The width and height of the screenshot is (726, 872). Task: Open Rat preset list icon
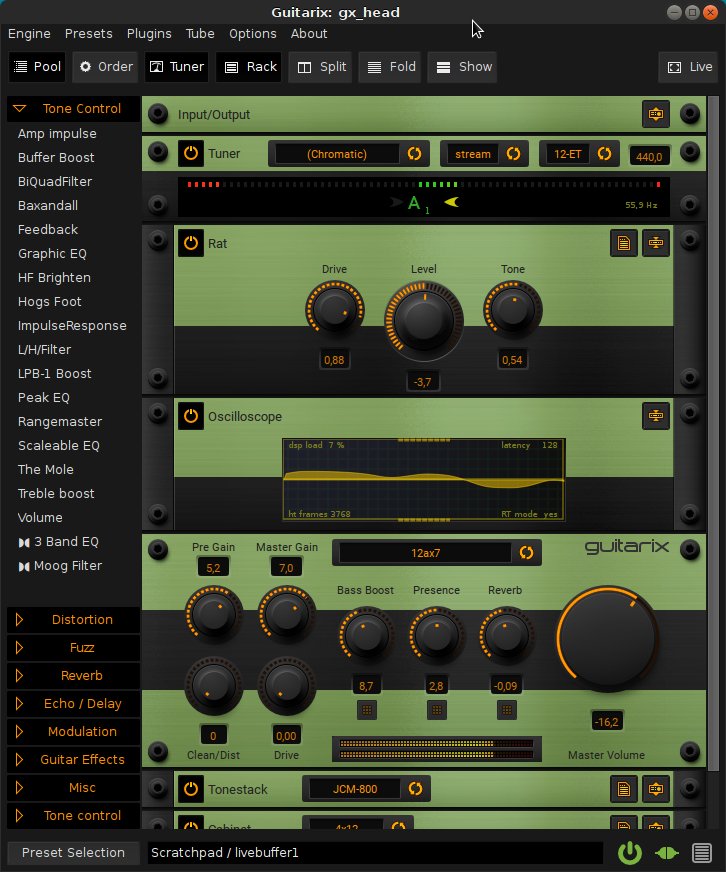(x=624, y=243)
